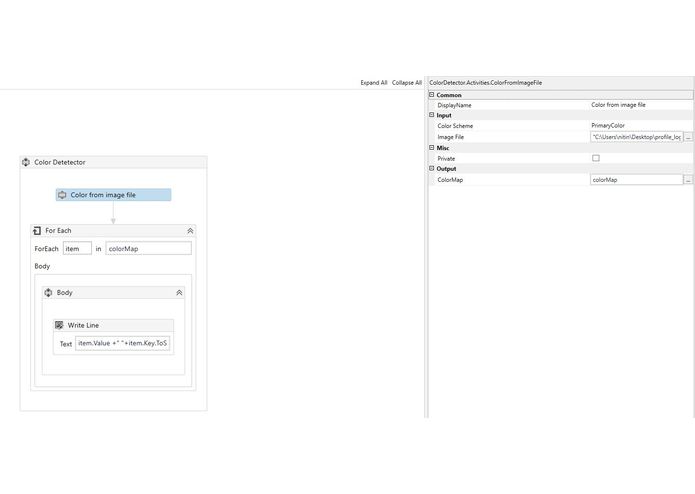Click the Image File property label

(450, 137)
